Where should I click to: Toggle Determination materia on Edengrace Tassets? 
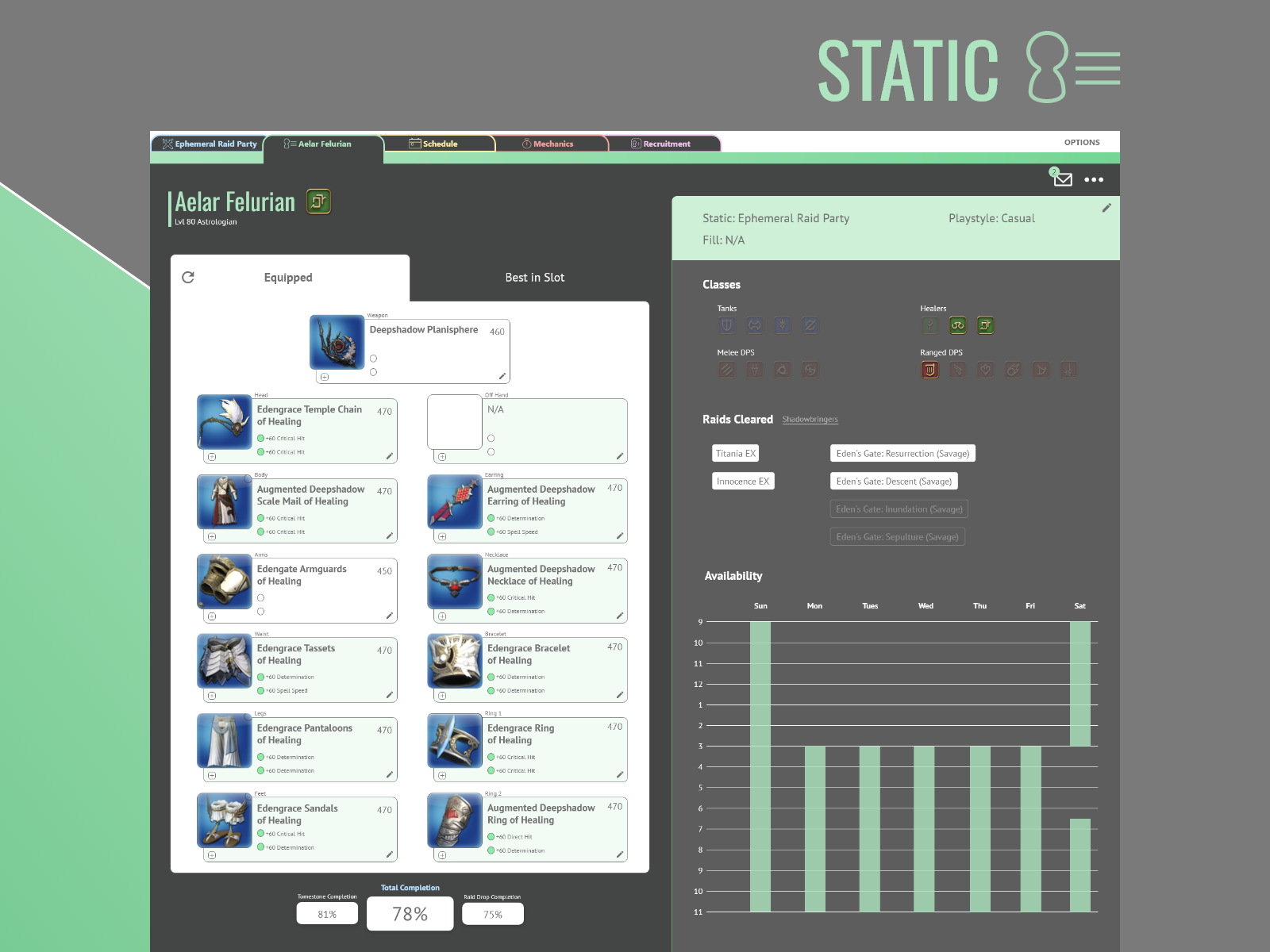[x=261, y=677]
